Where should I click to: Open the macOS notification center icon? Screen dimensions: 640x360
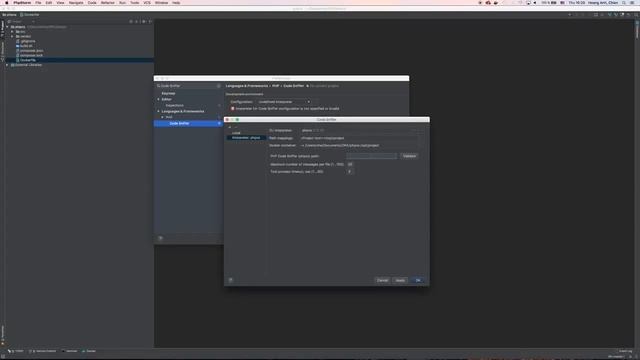632,2
